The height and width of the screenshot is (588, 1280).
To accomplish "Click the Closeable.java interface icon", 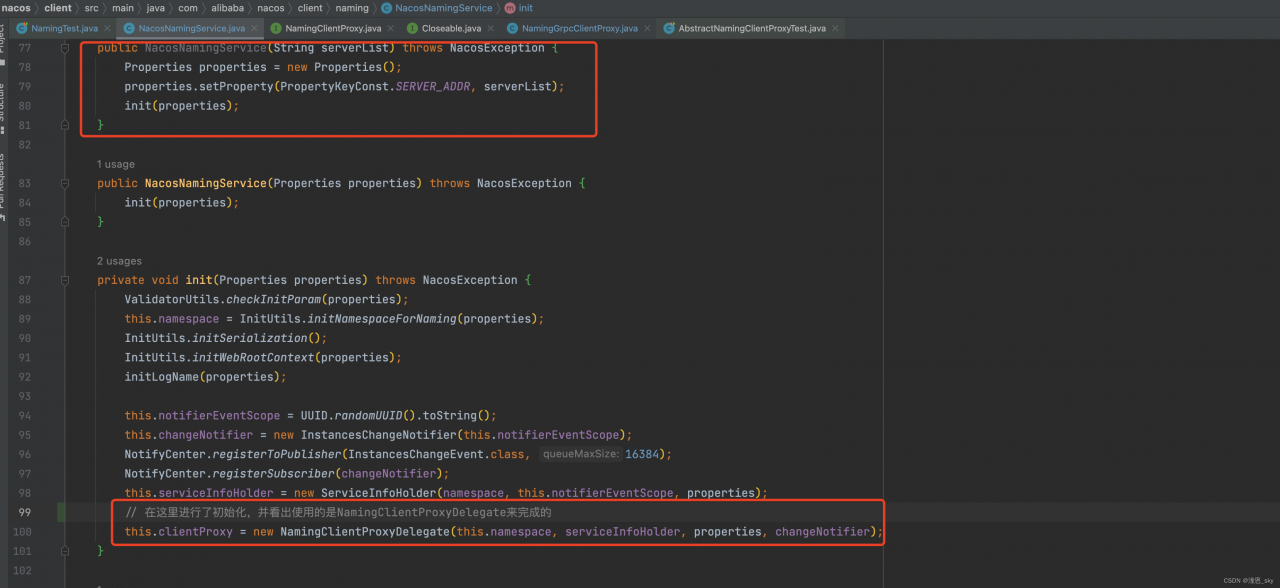I will click(x=412, y=28).
